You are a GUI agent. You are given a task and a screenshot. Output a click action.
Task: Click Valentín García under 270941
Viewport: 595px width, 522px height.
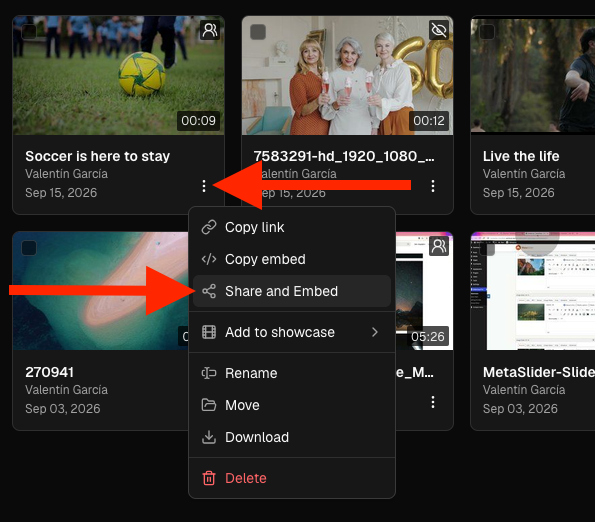(x=66, y=390)
